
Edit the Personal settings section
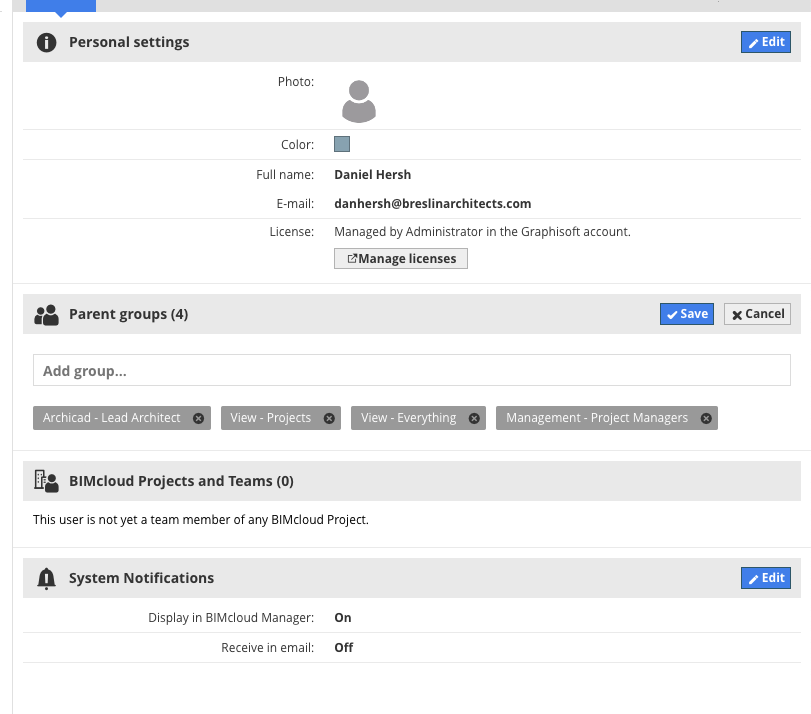tap(766, 42)
